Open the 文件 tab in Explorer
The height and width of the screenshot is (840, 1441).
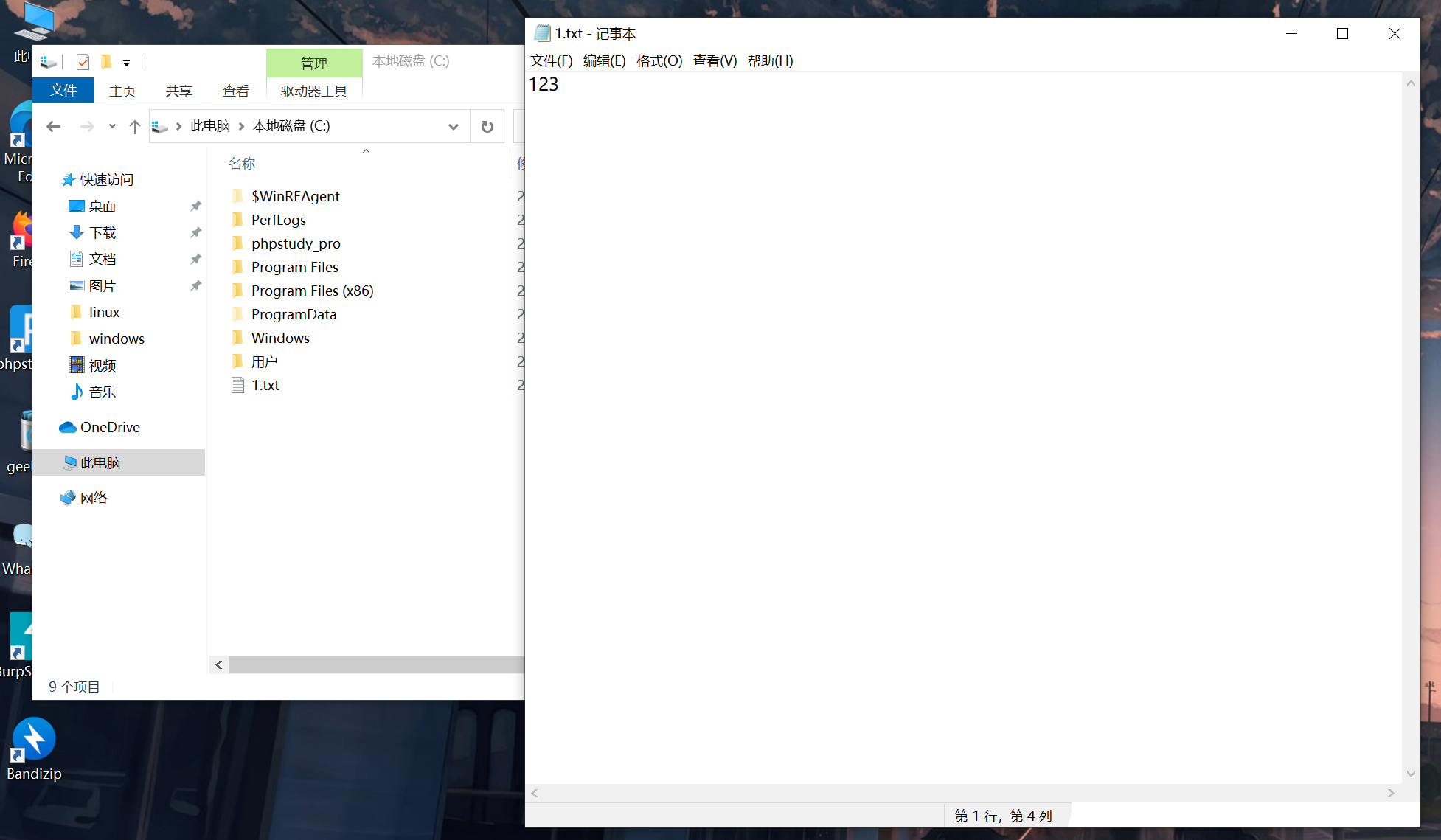tap(63, 91)
